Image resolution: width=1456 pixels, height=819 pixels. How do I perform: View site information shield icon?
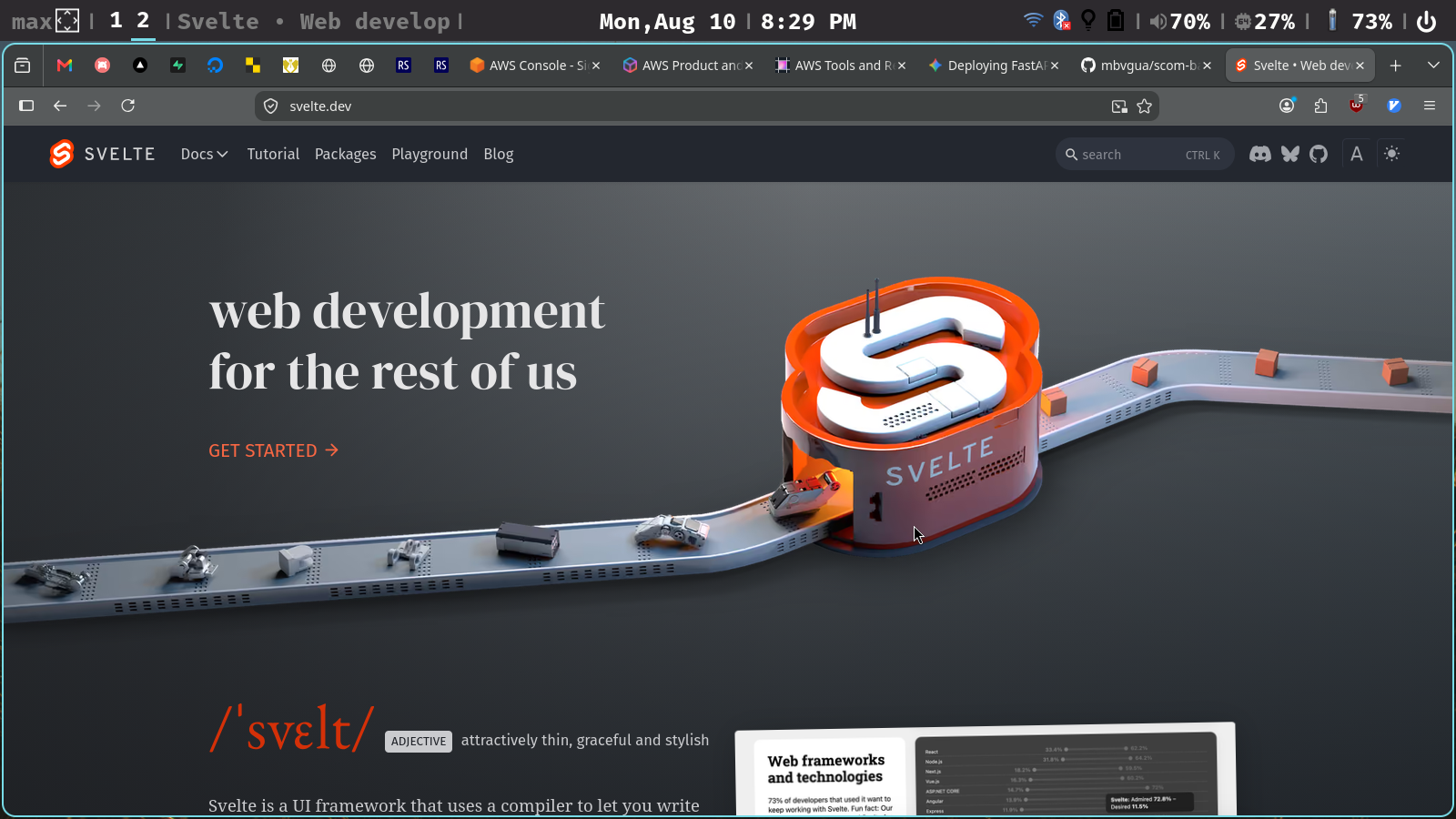click(x=270, y=106)
